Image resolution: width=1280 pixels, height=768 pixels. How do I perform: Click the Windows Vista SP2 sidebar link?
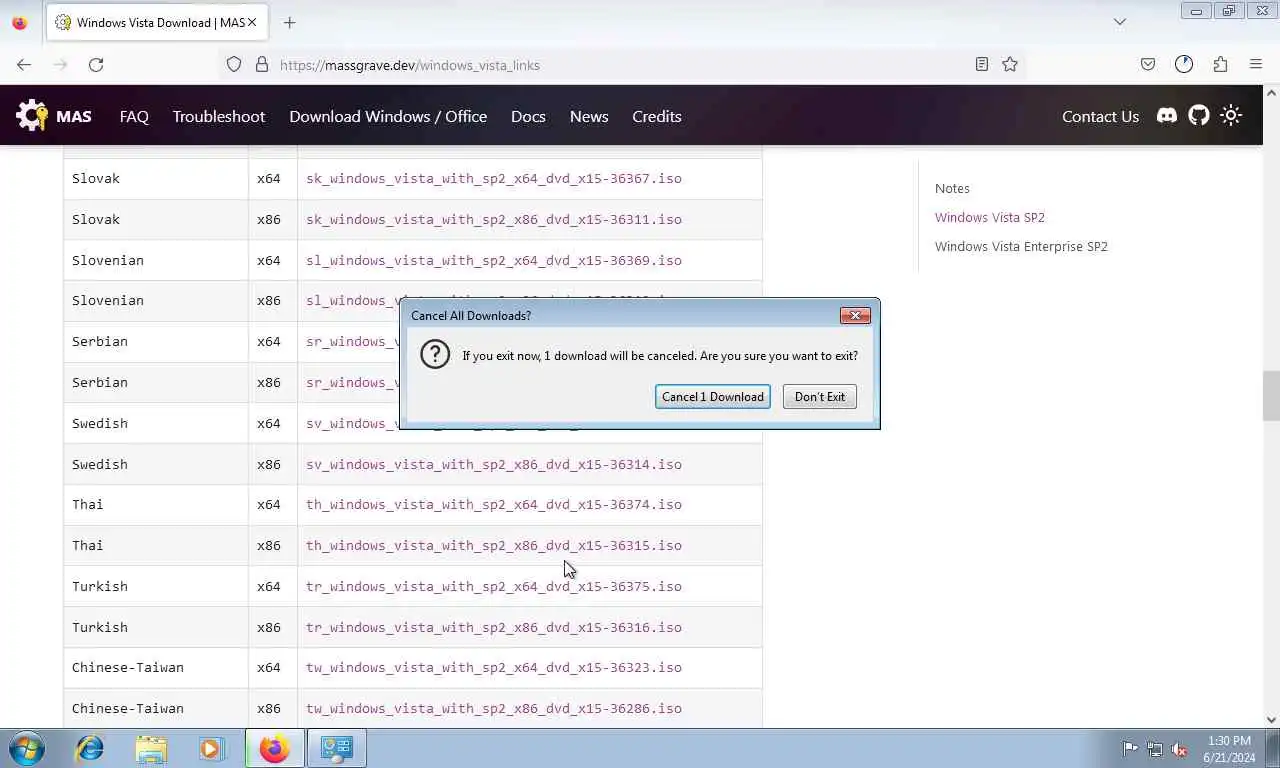(990, 217)
